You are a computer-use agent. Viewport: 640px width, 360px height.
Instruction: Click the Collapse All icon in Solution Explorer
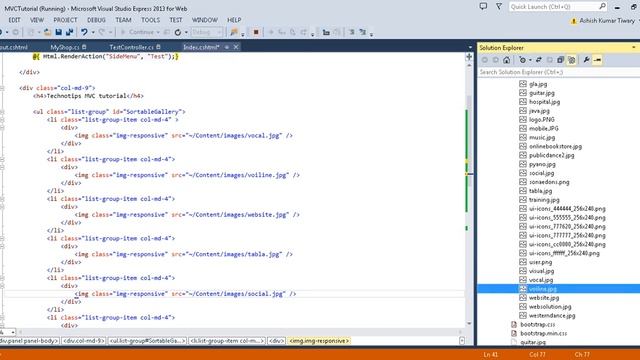pos(560,60)
